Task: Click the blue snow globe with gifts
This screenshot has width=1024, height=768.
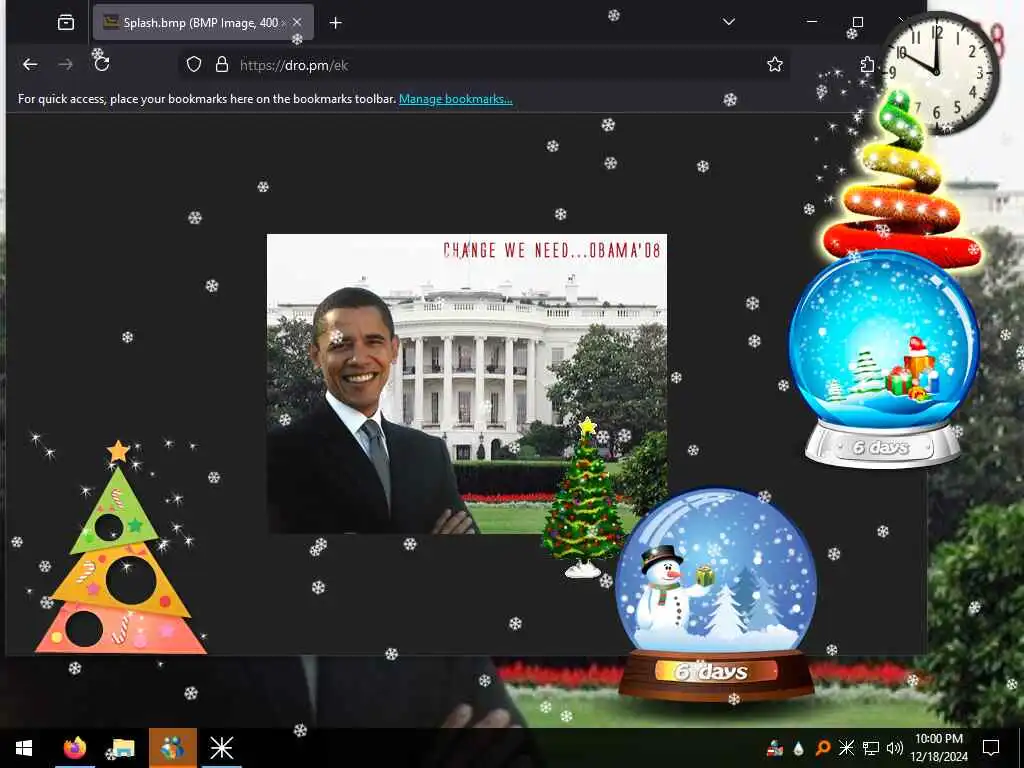Action: [x=884, y=359]
